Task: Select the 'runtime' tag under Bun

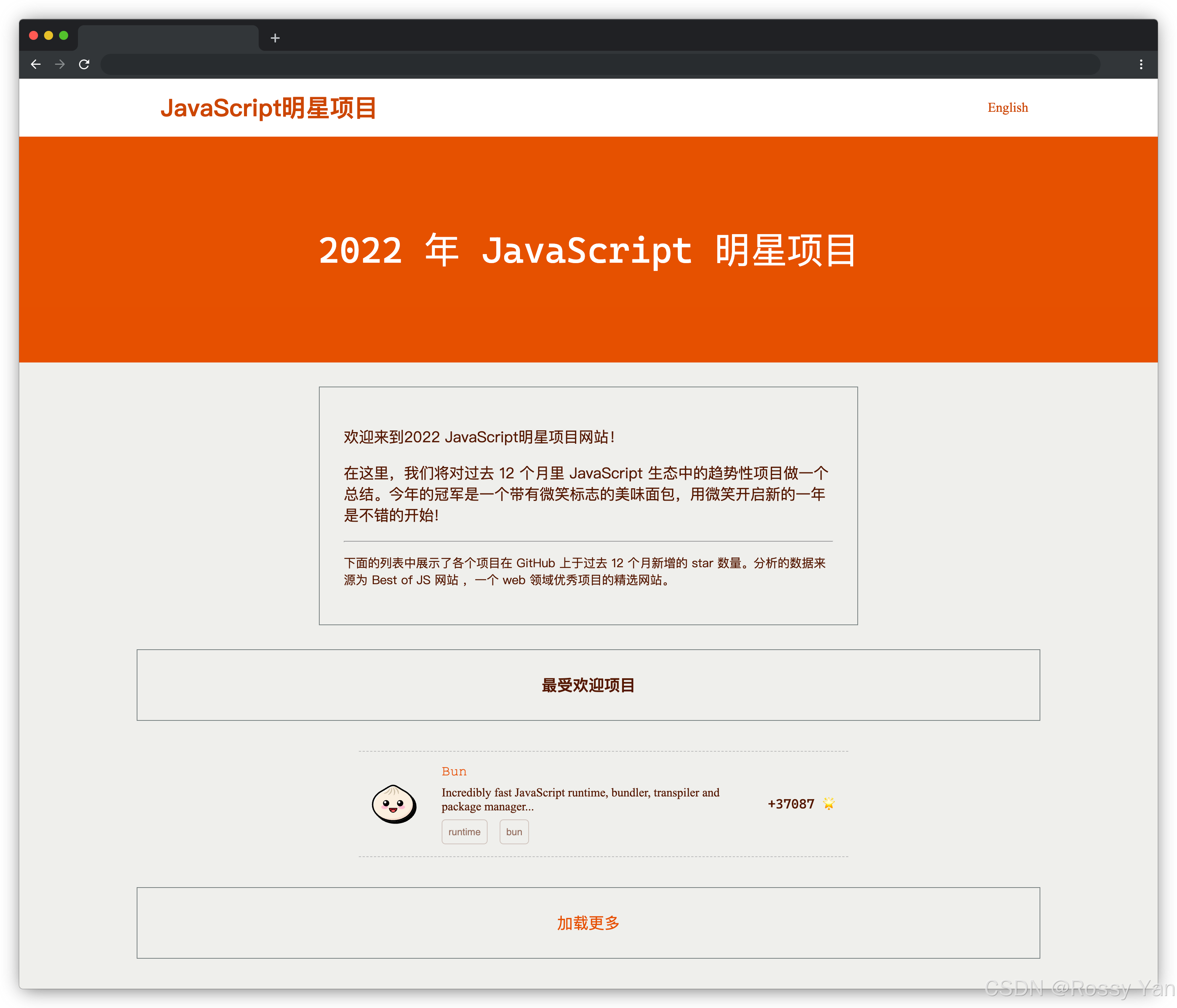Action: [x=464, y=831]
